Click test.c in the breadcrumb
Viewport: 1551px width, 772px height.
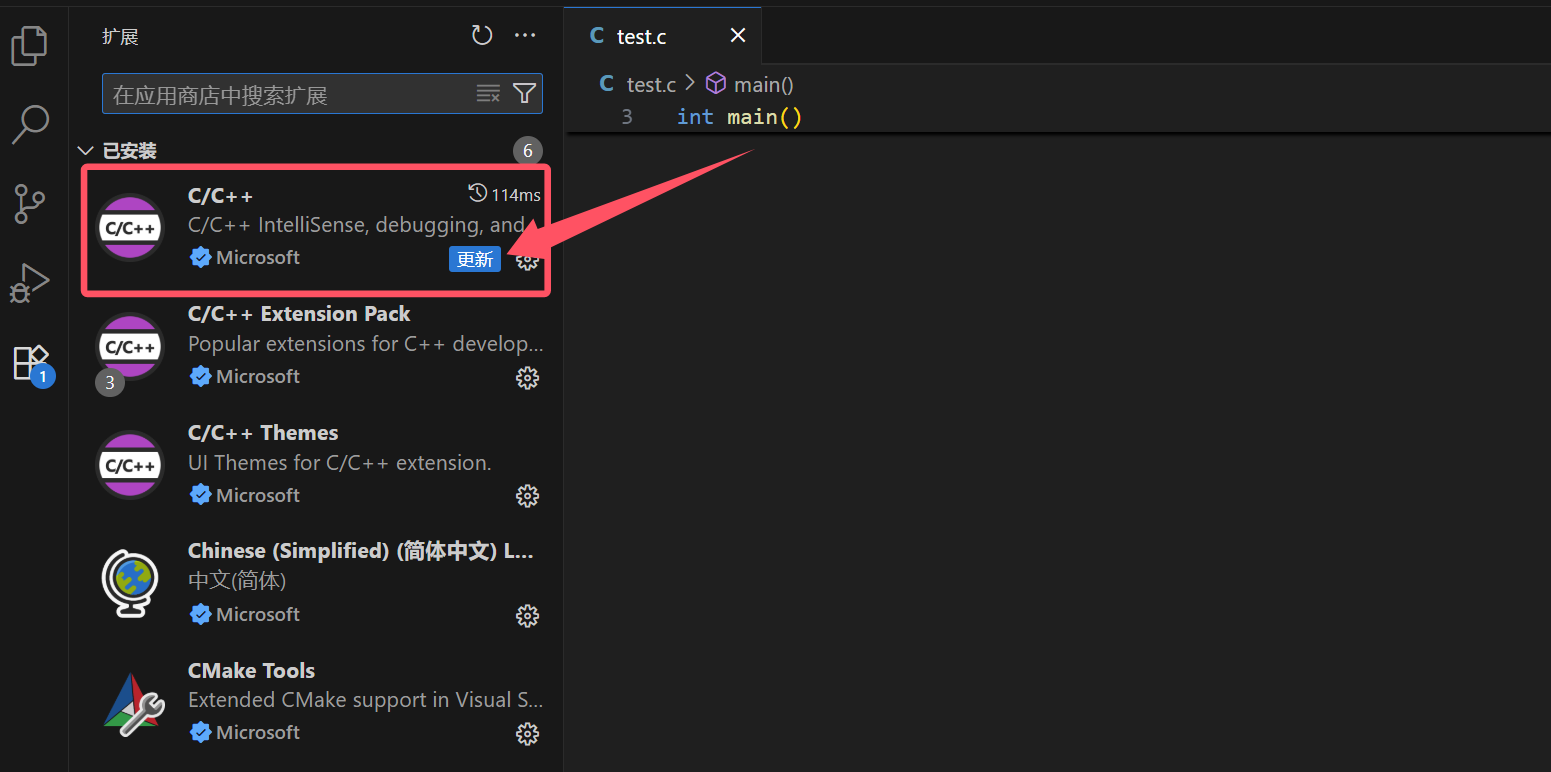[x=651, y=85]
